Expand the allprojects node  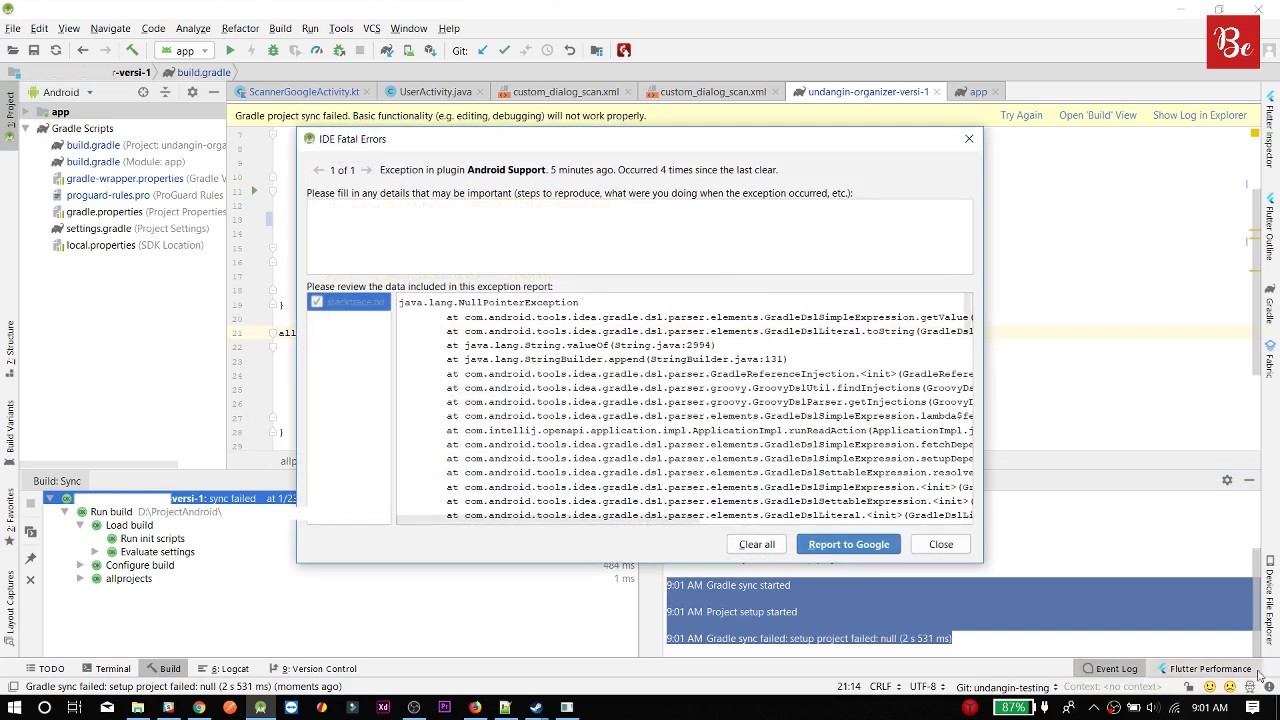click(x=80, y=578)
